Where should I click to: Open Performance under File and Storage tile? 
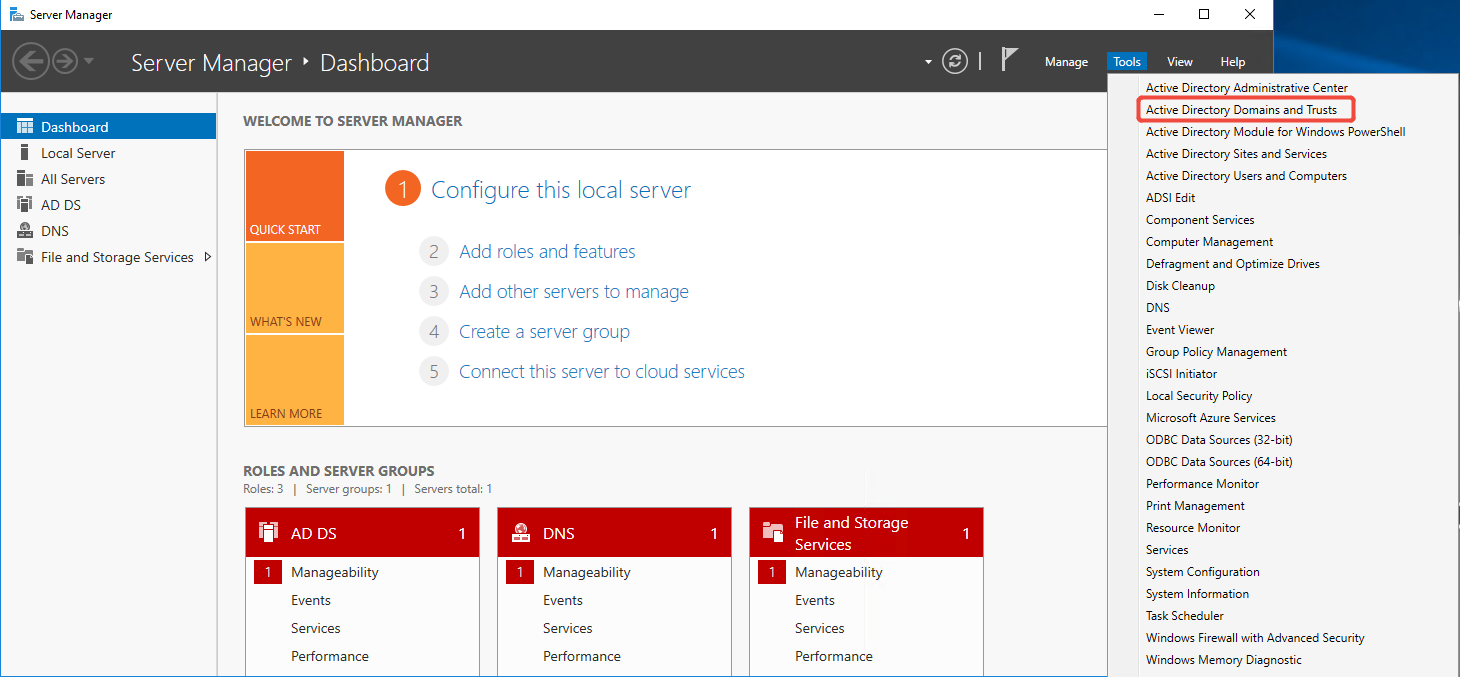(x=834, y=657)
